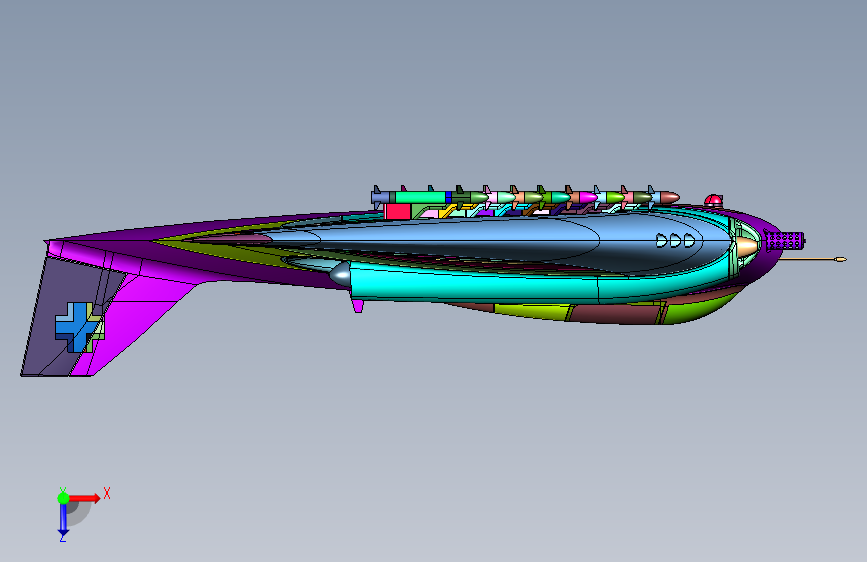Select the long green segment of the top missile
The image size is (867, 562).
click(x=420, y=197)
